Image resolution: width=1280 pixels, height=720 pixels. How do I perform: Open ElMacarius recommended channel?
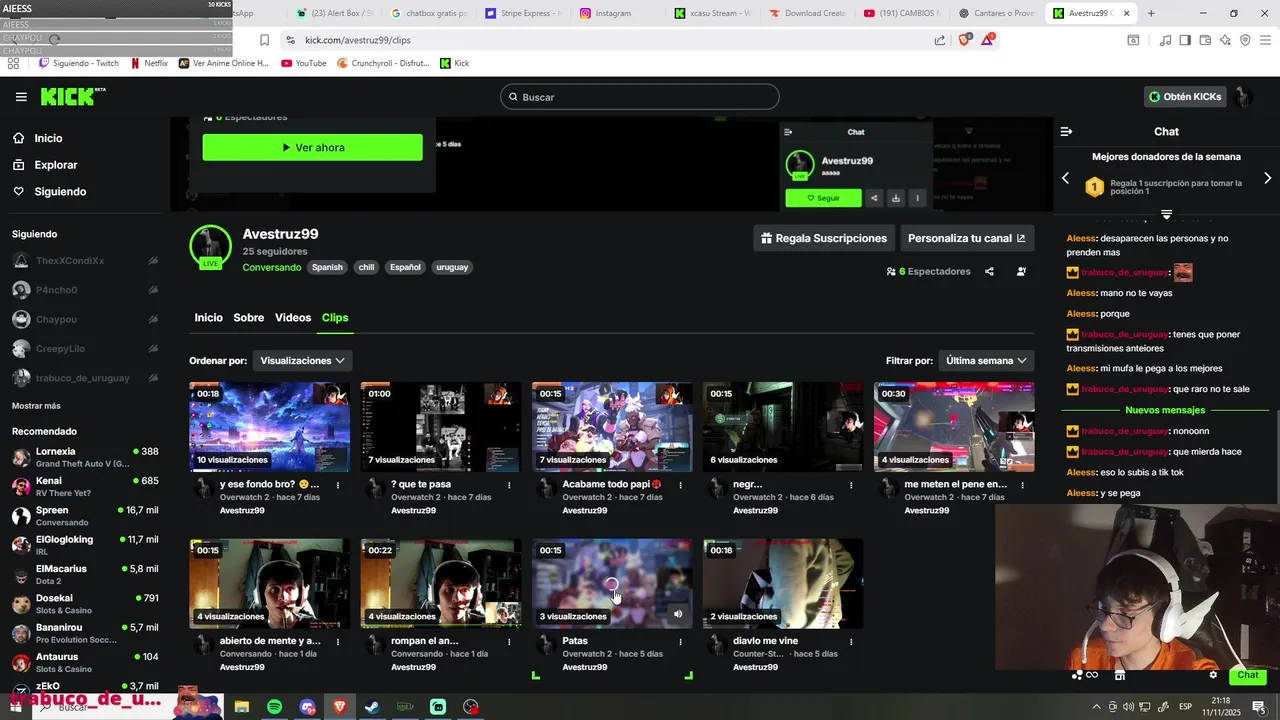[x=85, y=574]
